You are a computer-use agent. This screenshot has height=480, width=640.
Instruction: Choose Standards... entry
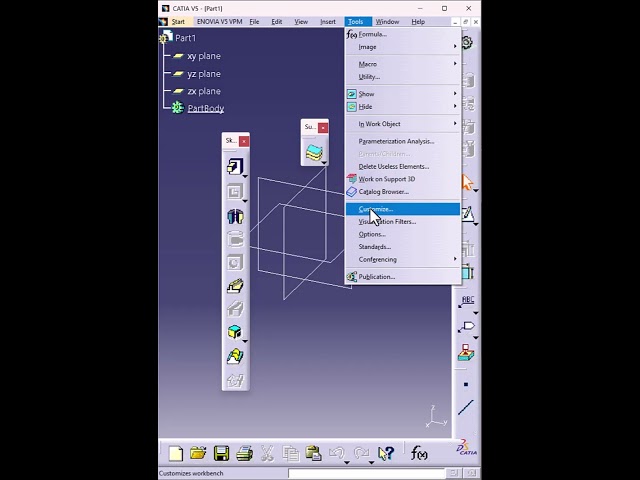point(403,247)
